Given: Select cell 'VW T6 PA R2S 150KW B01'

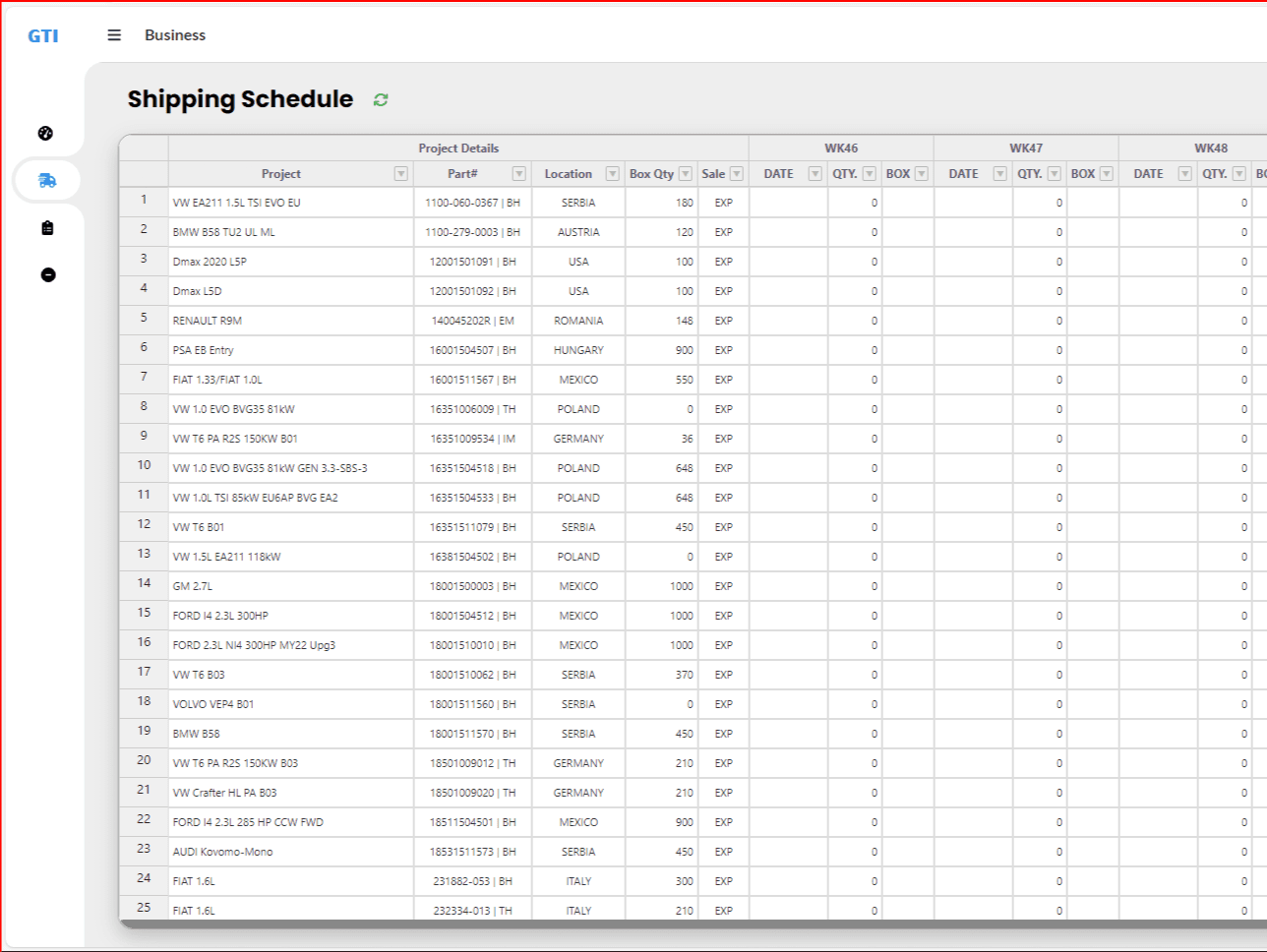Looking at the screenshot, I should coord(291,439).
